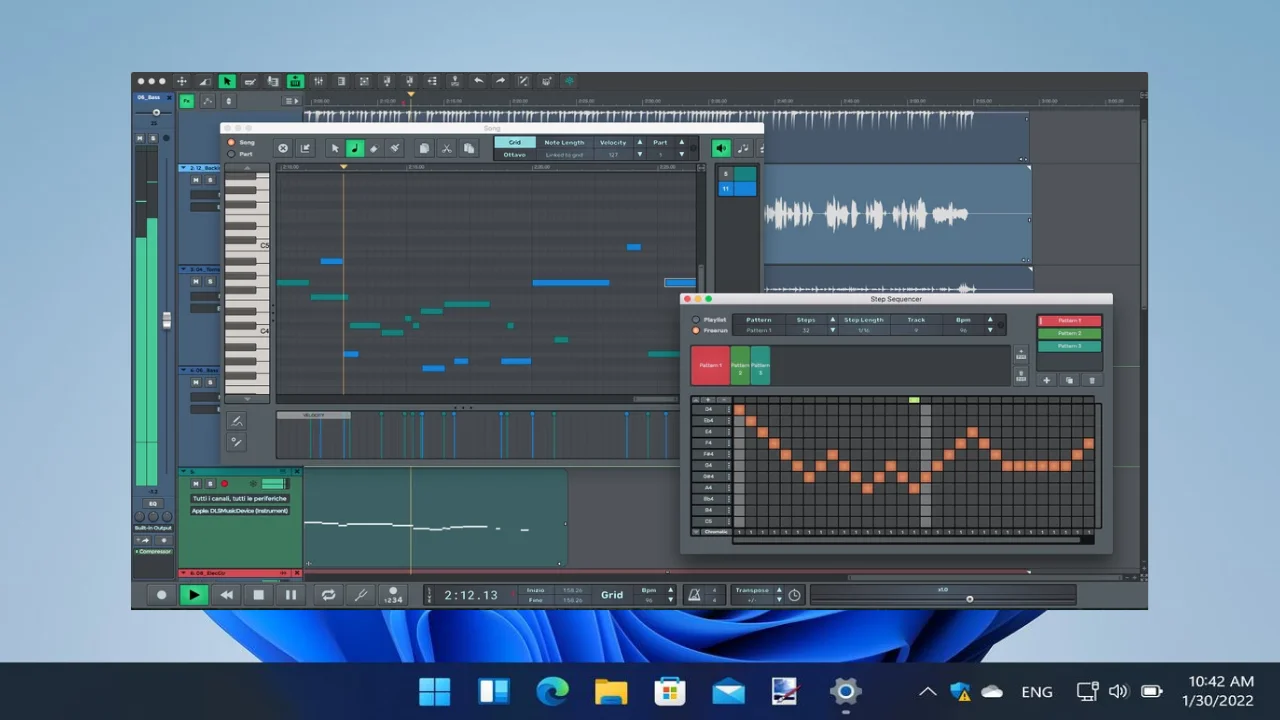Redo the action in main toolbar
Image resolution: width=1280 pixels, height=720 pixels.
(500, 81)
